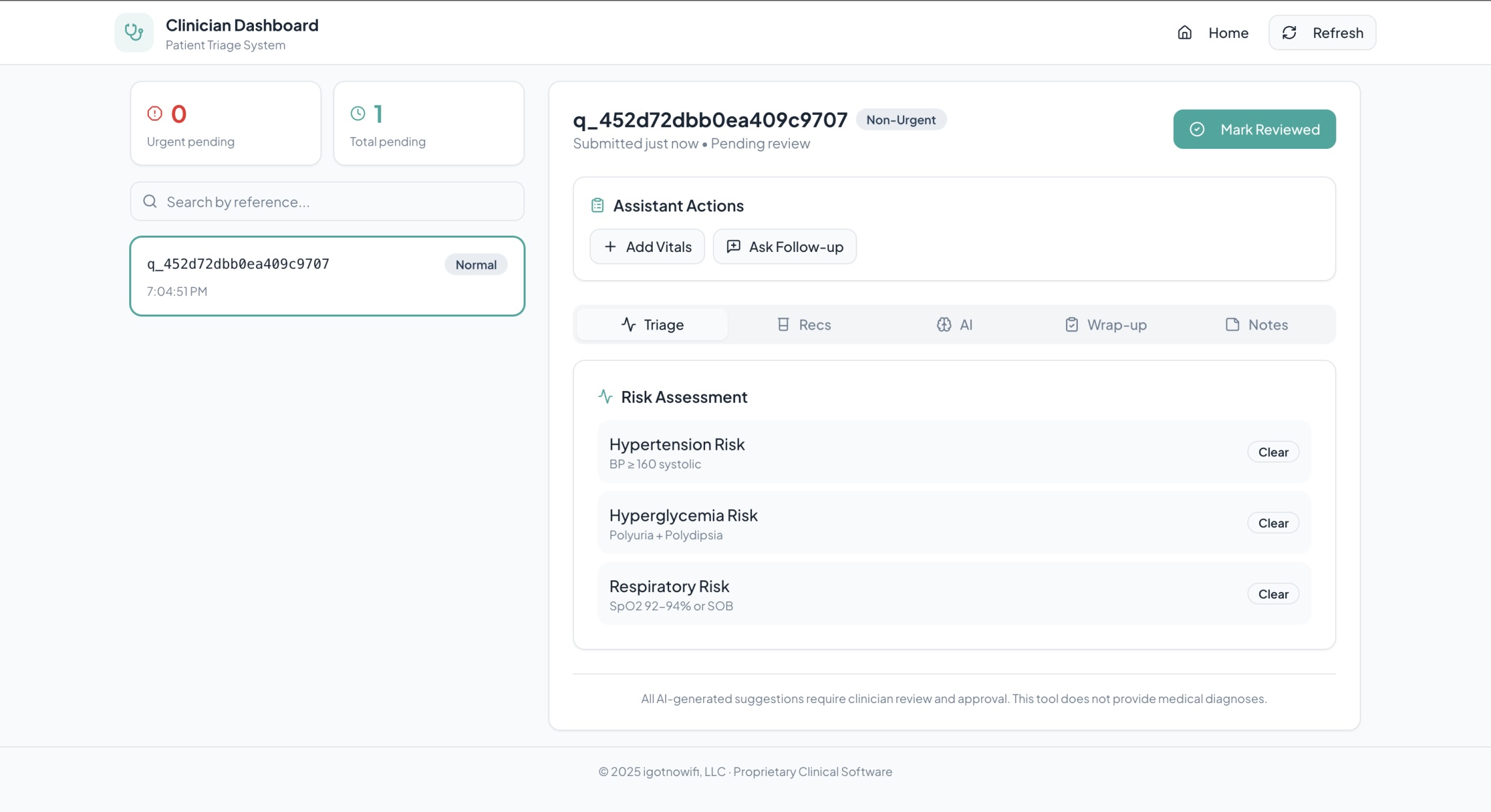1491x812 pixels.
Task: Open the Recs tab
Action: tap(804, 324)
